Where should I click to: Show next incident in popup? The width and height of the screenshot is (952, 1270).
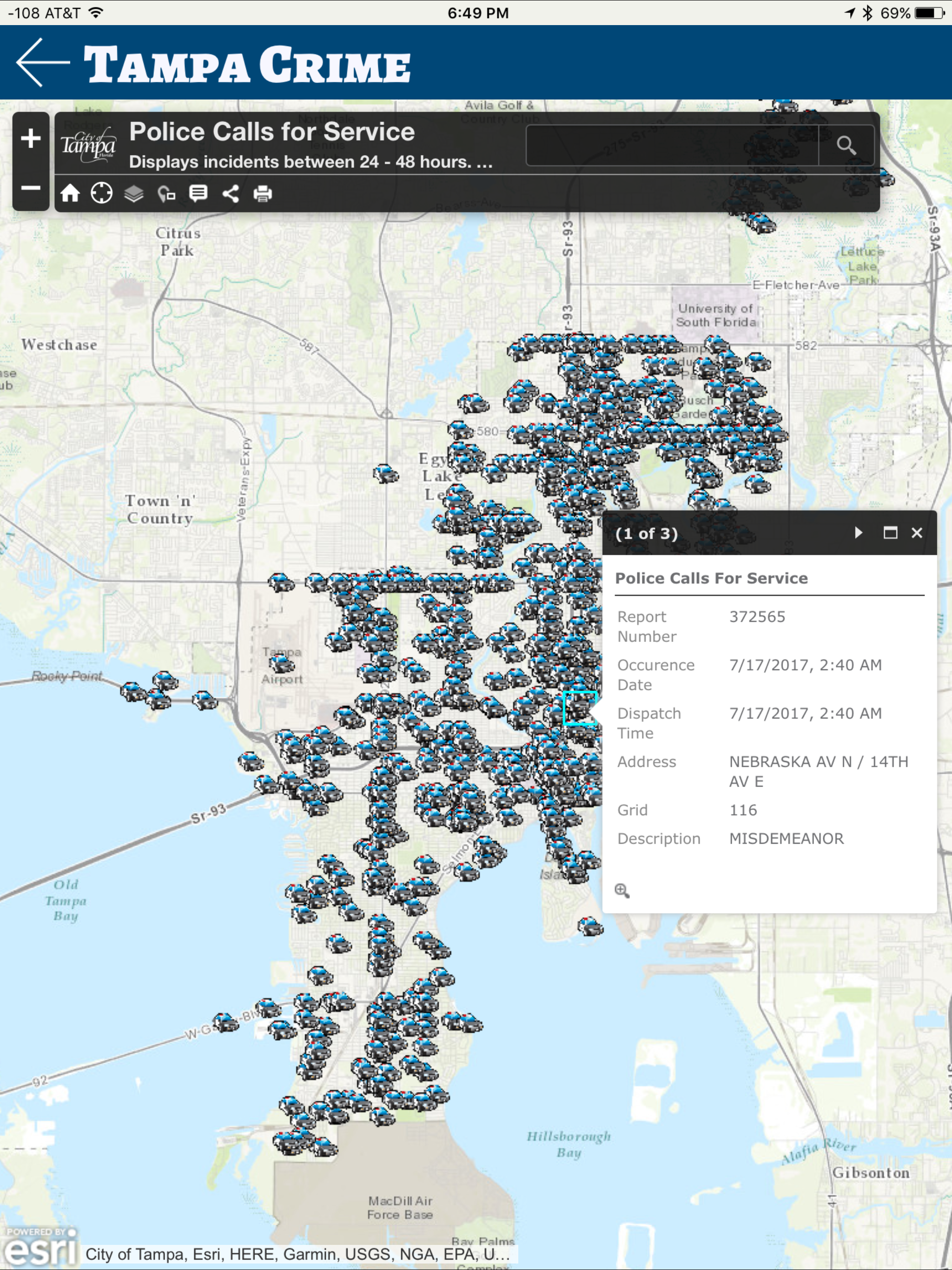[x=859, y=533]
